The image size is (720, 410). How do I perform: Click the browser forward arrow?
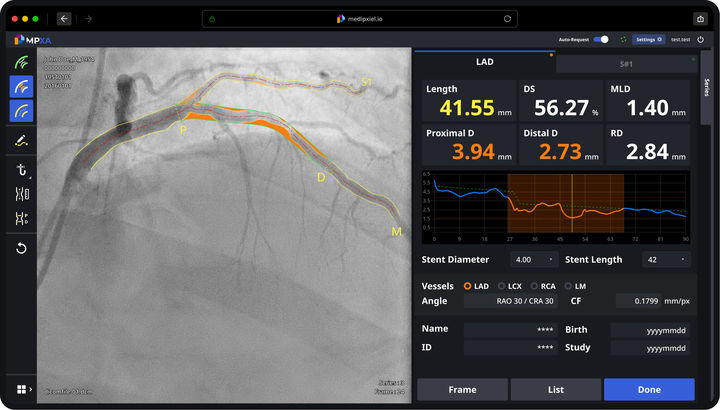[x=88, y=19]
